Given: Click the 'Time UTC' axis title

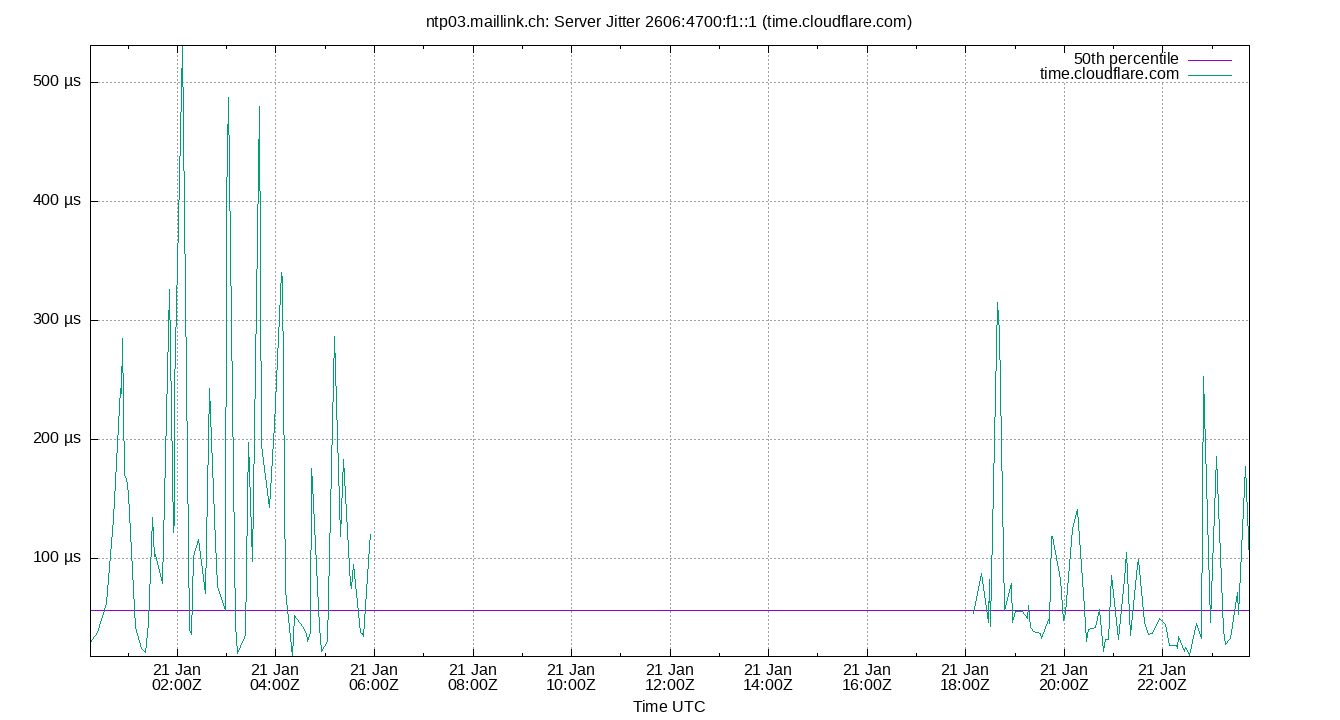Looking at the screenshot, I should coord(669,707).
